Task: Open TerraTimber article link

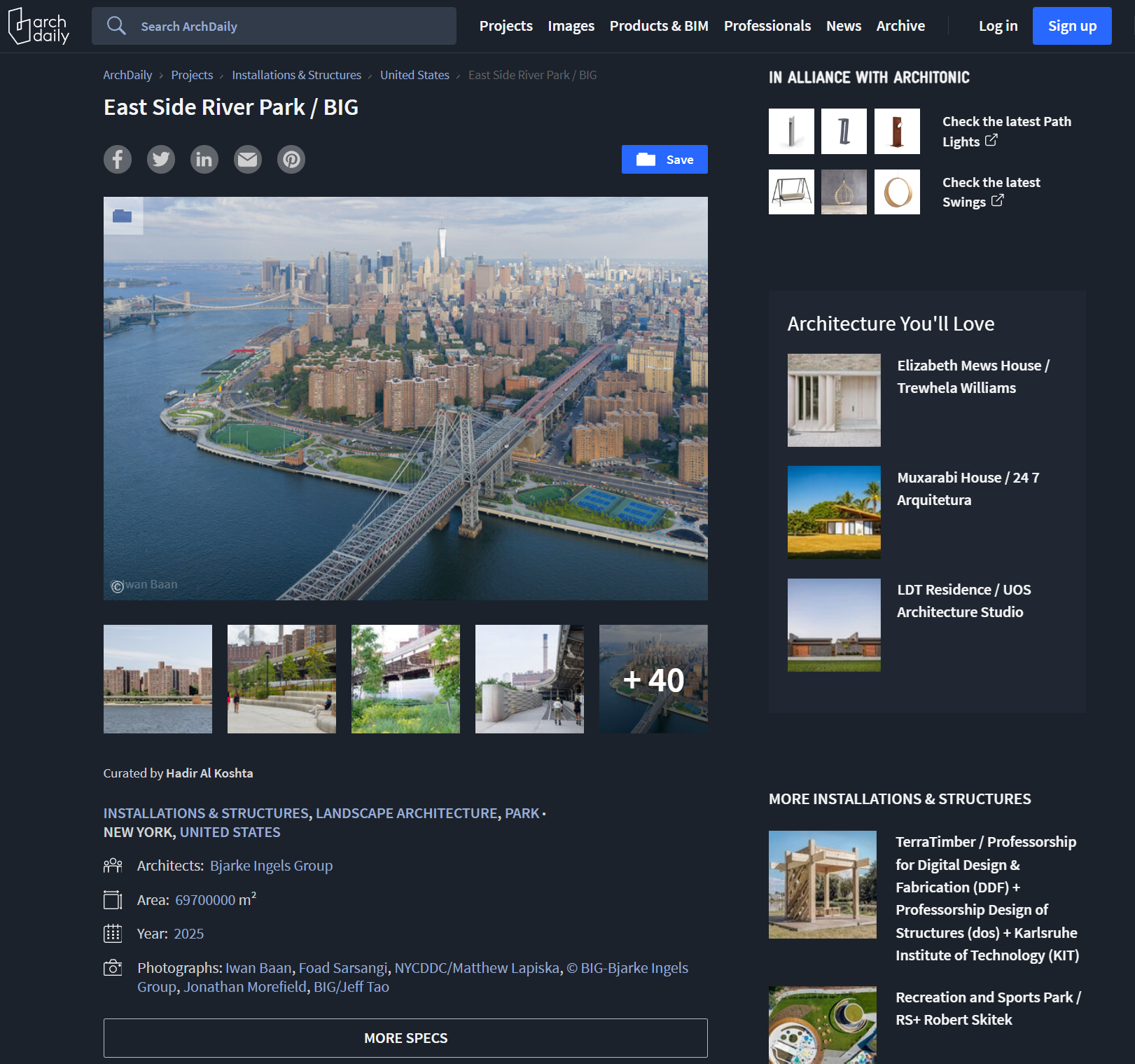Action: [987, 899]
